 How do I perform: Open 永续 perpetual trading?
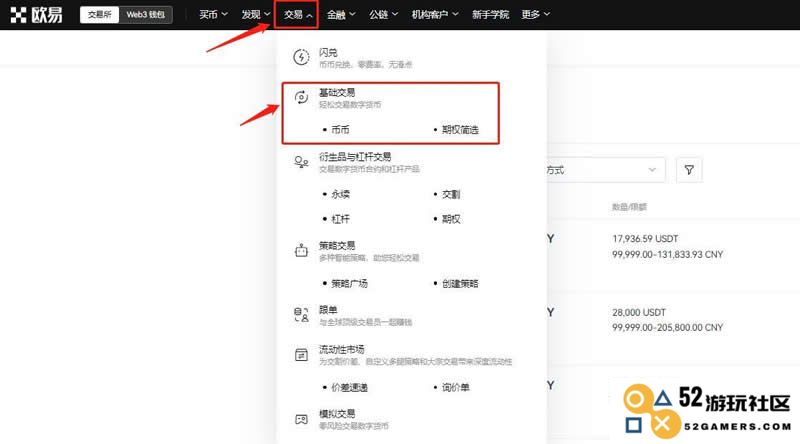(340, 194)
